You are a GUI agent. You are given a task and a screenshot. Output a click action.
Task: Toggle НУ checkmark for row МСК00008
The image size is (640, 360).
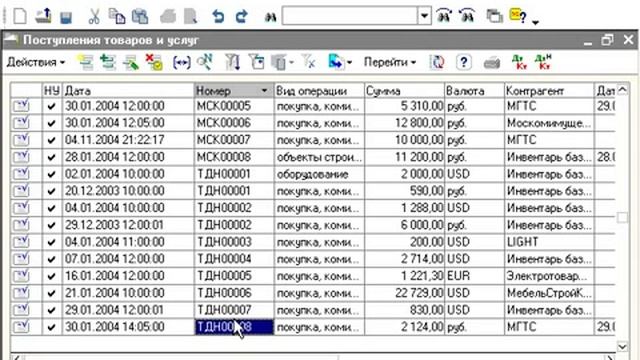point(51,158)
